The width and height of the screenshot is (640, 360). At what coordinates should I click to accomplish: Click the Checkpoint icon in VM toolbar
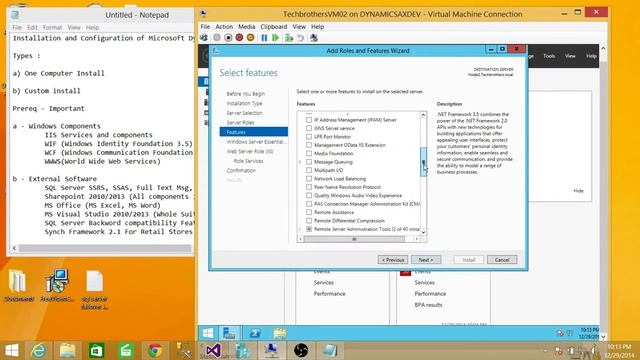(289, 38)
